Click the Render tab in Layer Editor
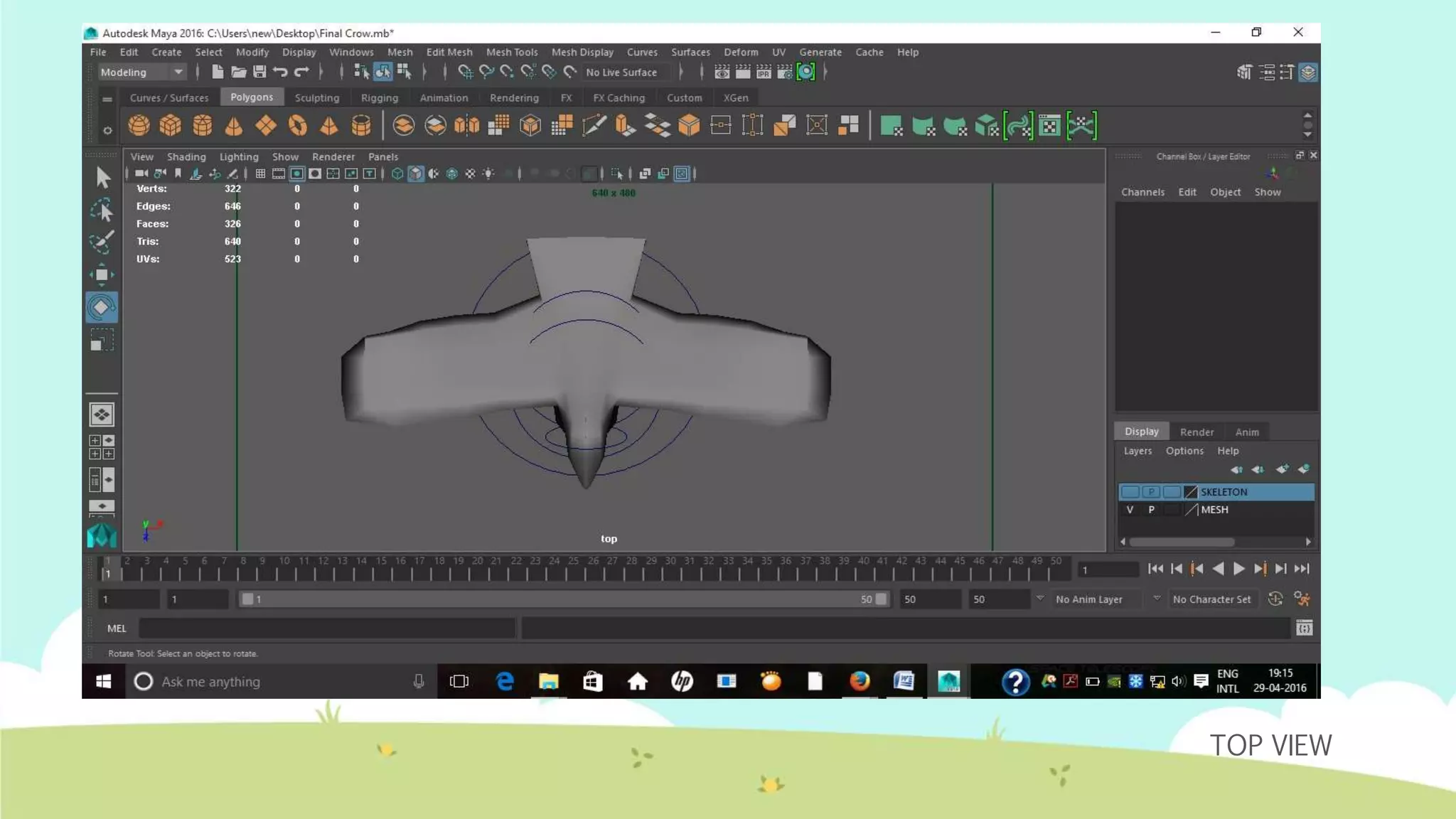Screen dimensions: 1456x819 click(1197, 432)
